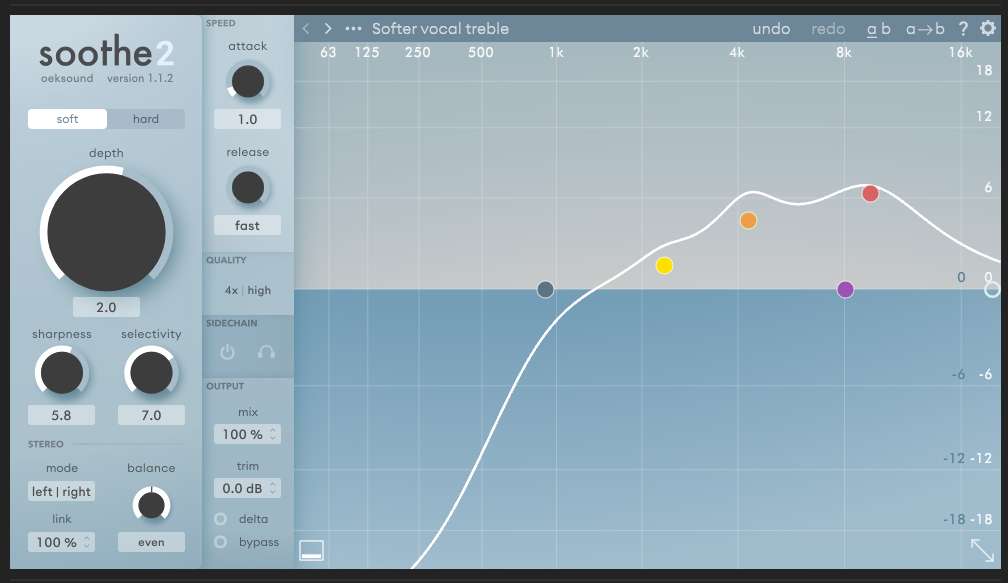Adjust the mix 100 % stepper

[247, 434]
